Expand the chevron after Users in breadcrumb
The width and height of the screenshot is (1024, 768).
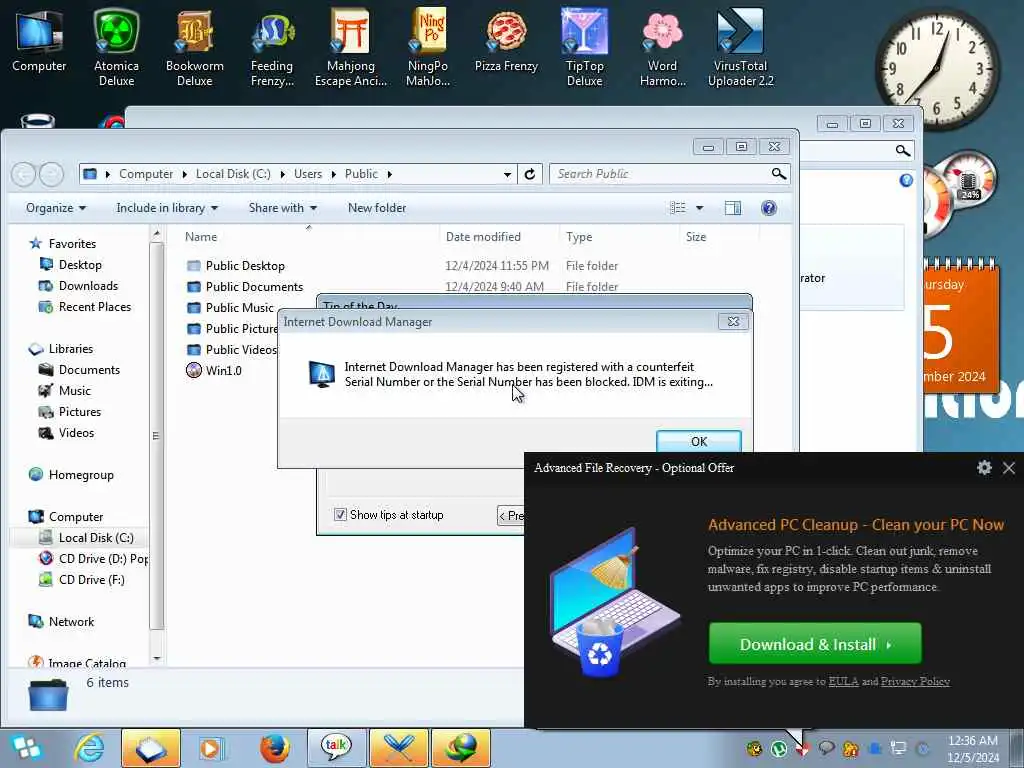coord(334,174)
